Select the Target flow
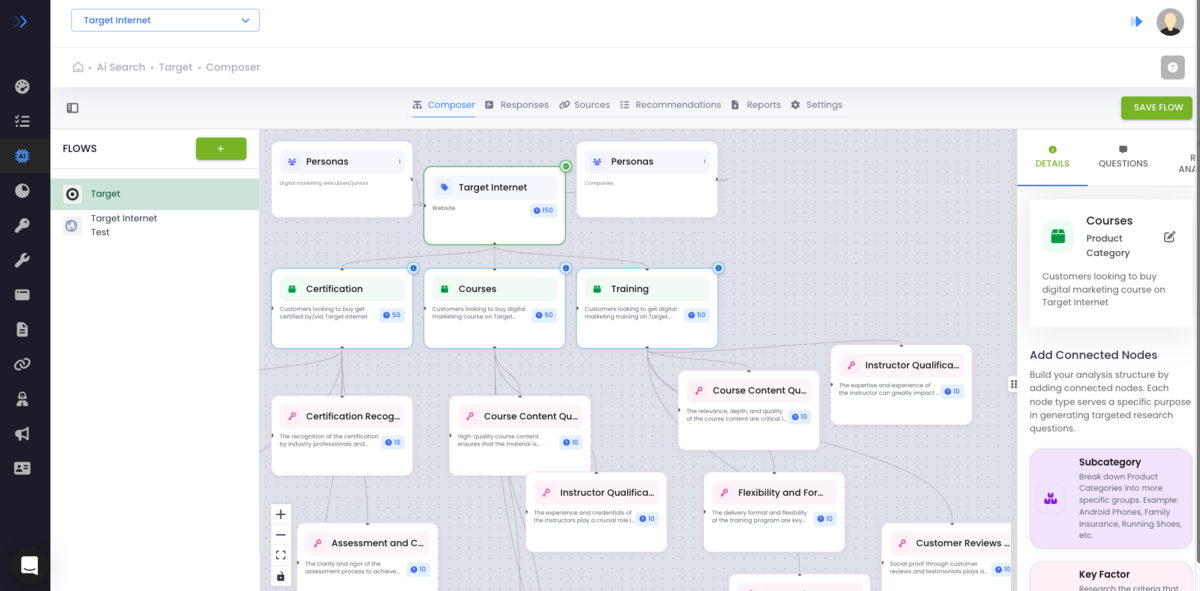 [155, 194]
